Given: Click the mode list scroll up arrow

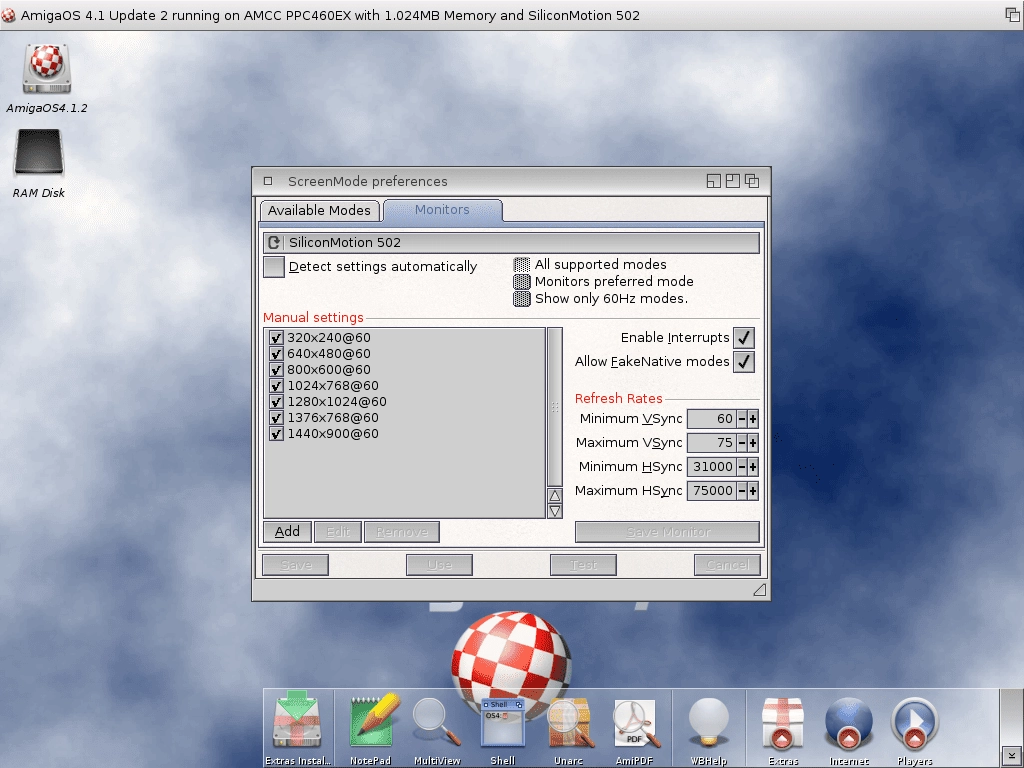Looking at the screenshot, I should (x=555, y=496).
